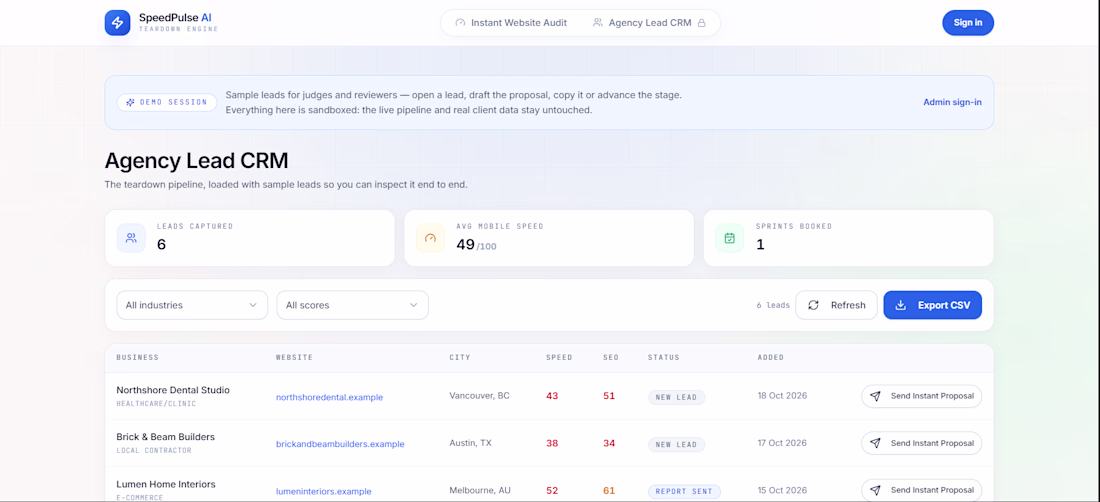Click Northshore Dental Studio business name
The width and height of the screenshot is (1100, 502).
click(173, 390)
